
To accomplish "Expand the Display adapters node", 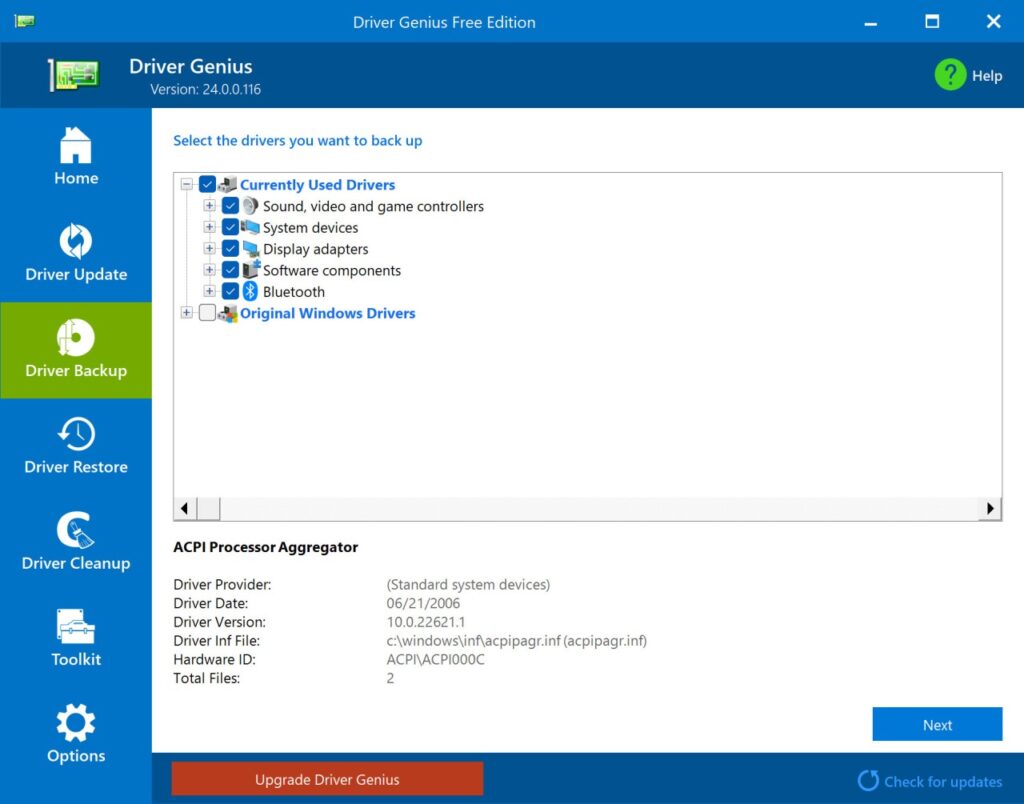I will (209, 249).
